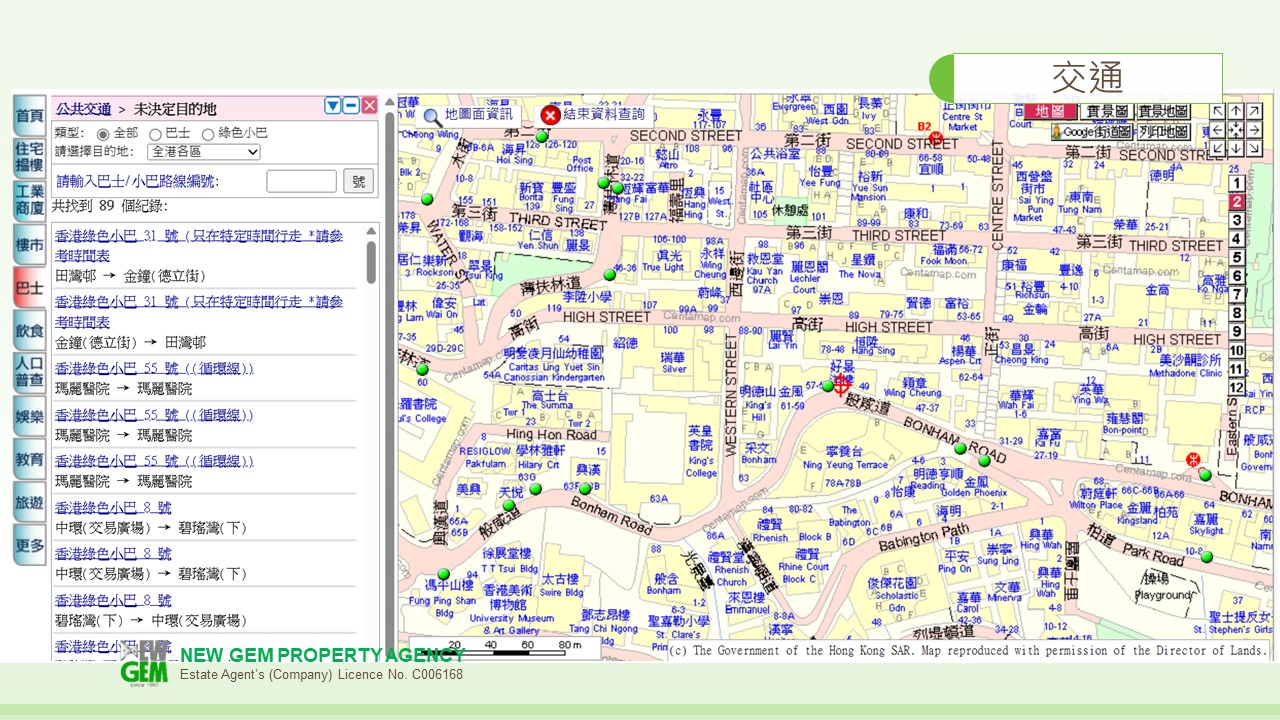Image resolution: width=1280 pixels, height=720 pixels.
Task: Click the red MTR symbol near Park Road
Action: [x=1192, y=459]
